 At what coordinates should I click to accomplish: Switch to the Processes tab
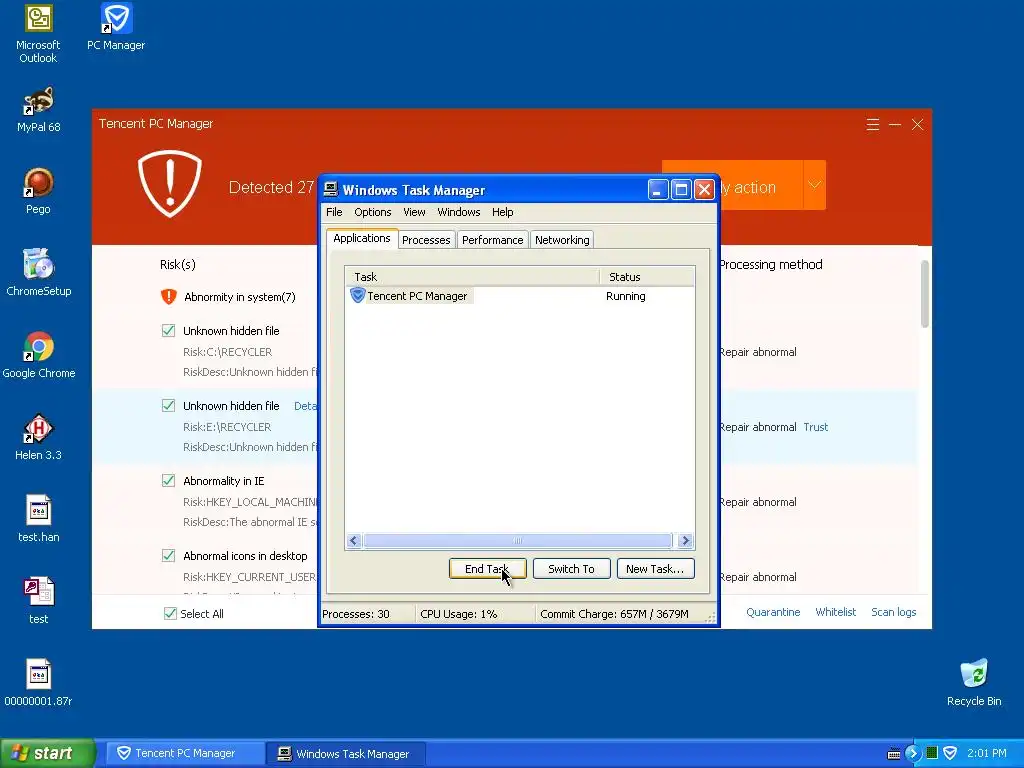point(426,240)
